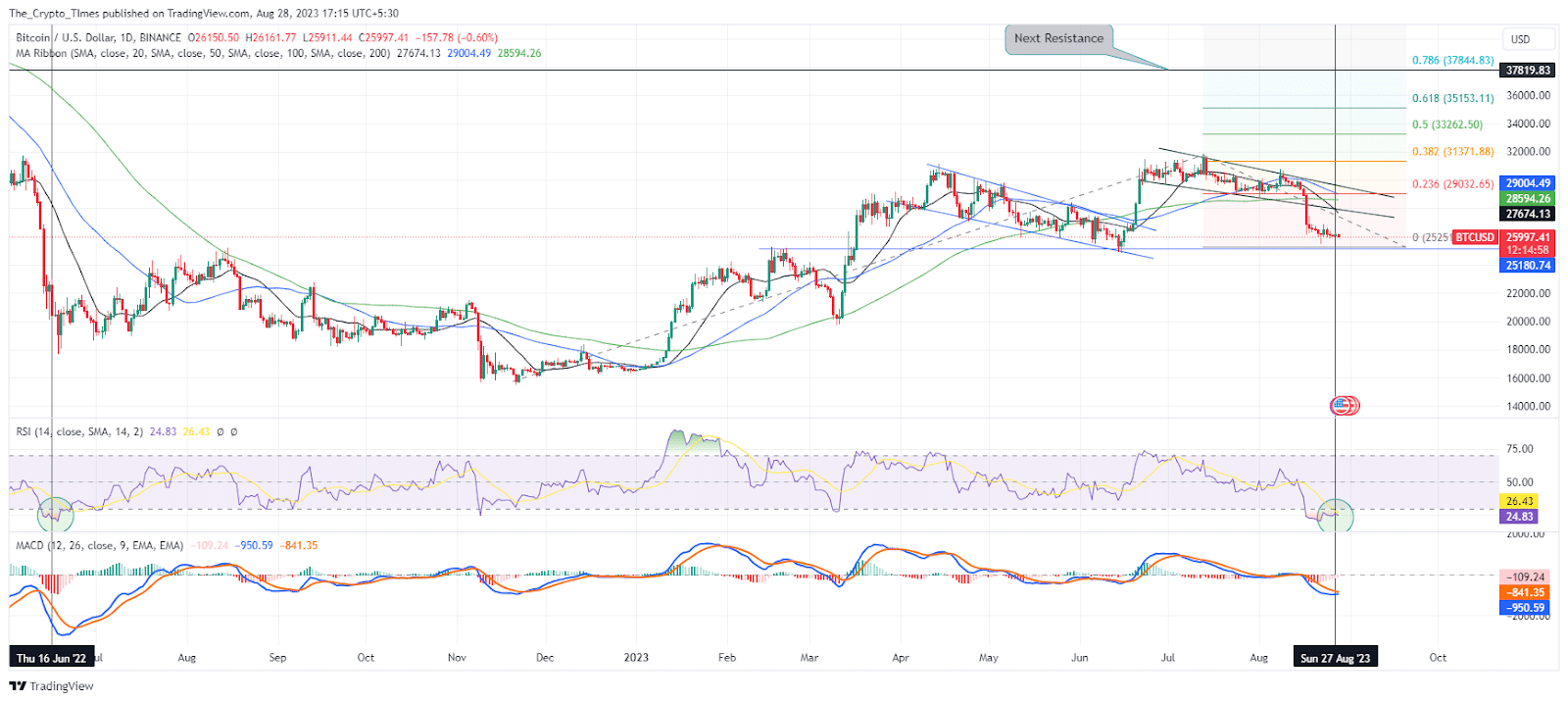Click the 22000.00 price axis tick
1568x702 pixels.
1529,294
